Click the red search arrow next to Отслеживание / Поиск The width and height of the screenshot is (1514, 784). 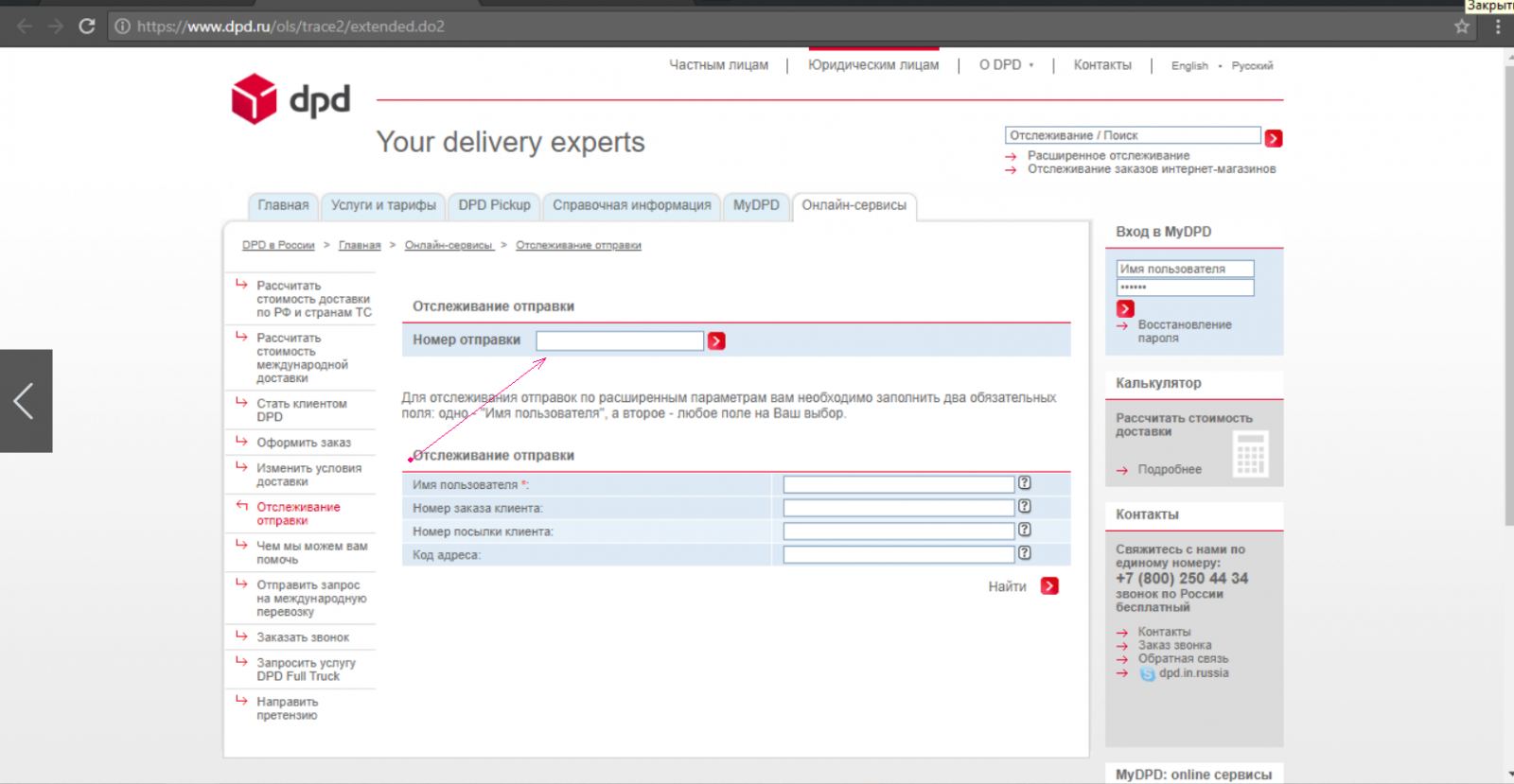(x=1274, y=138)
